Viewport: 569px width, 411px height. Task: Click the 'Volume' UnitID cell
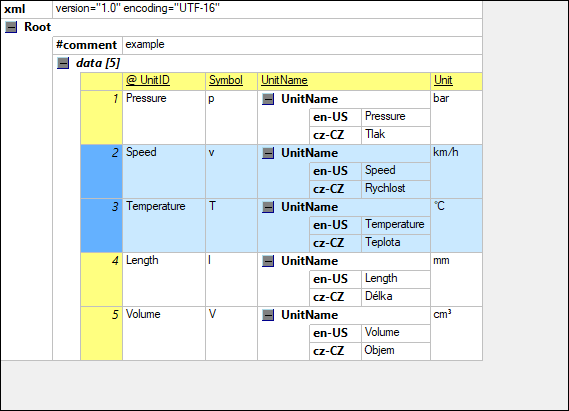164,333
